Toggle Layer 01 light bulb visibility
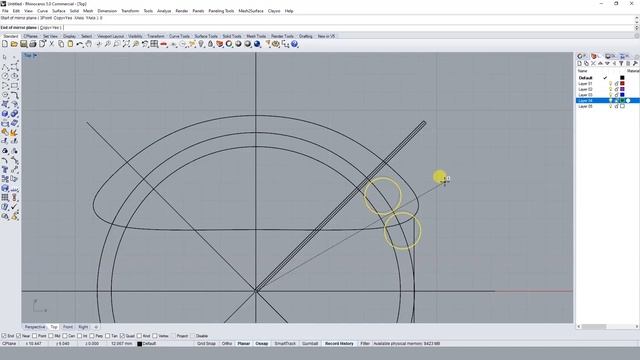This screenshot has height=360, width=640. point(611,83)
